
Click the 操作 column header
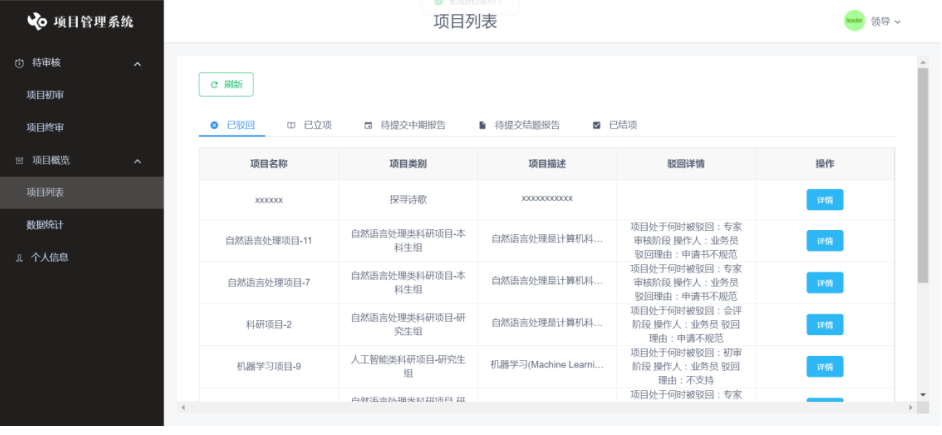(x=825, y=163)
